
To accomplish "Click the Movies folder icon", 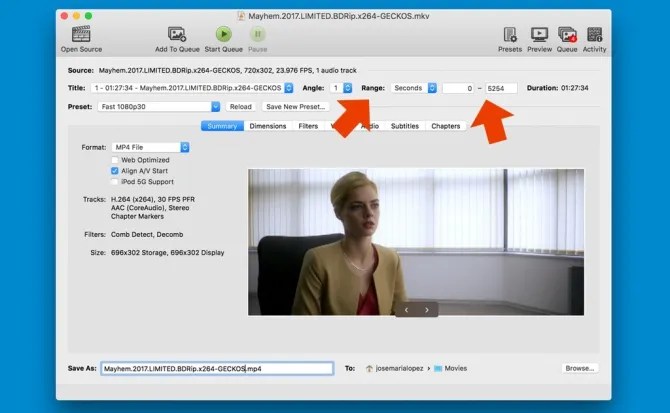I will pos(438,368).
